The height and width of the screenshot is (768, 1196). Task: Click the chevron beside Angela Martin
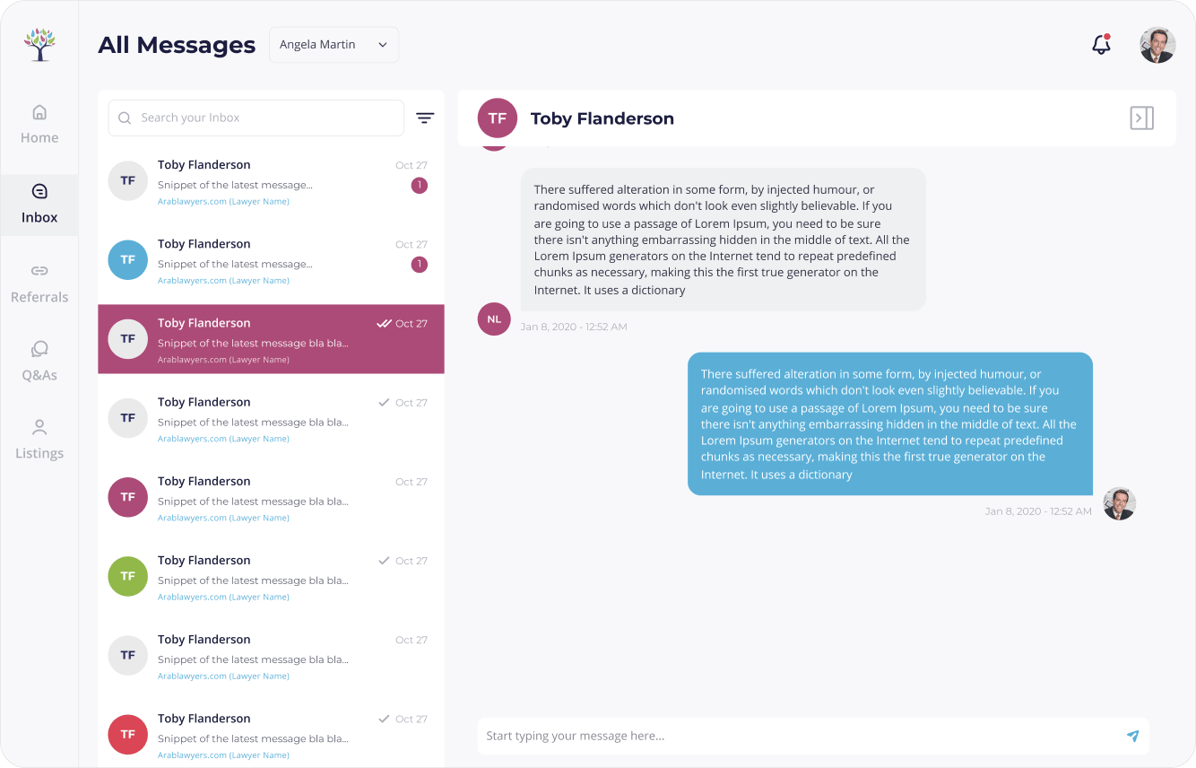pyautogui.click(x=383, y=45)
